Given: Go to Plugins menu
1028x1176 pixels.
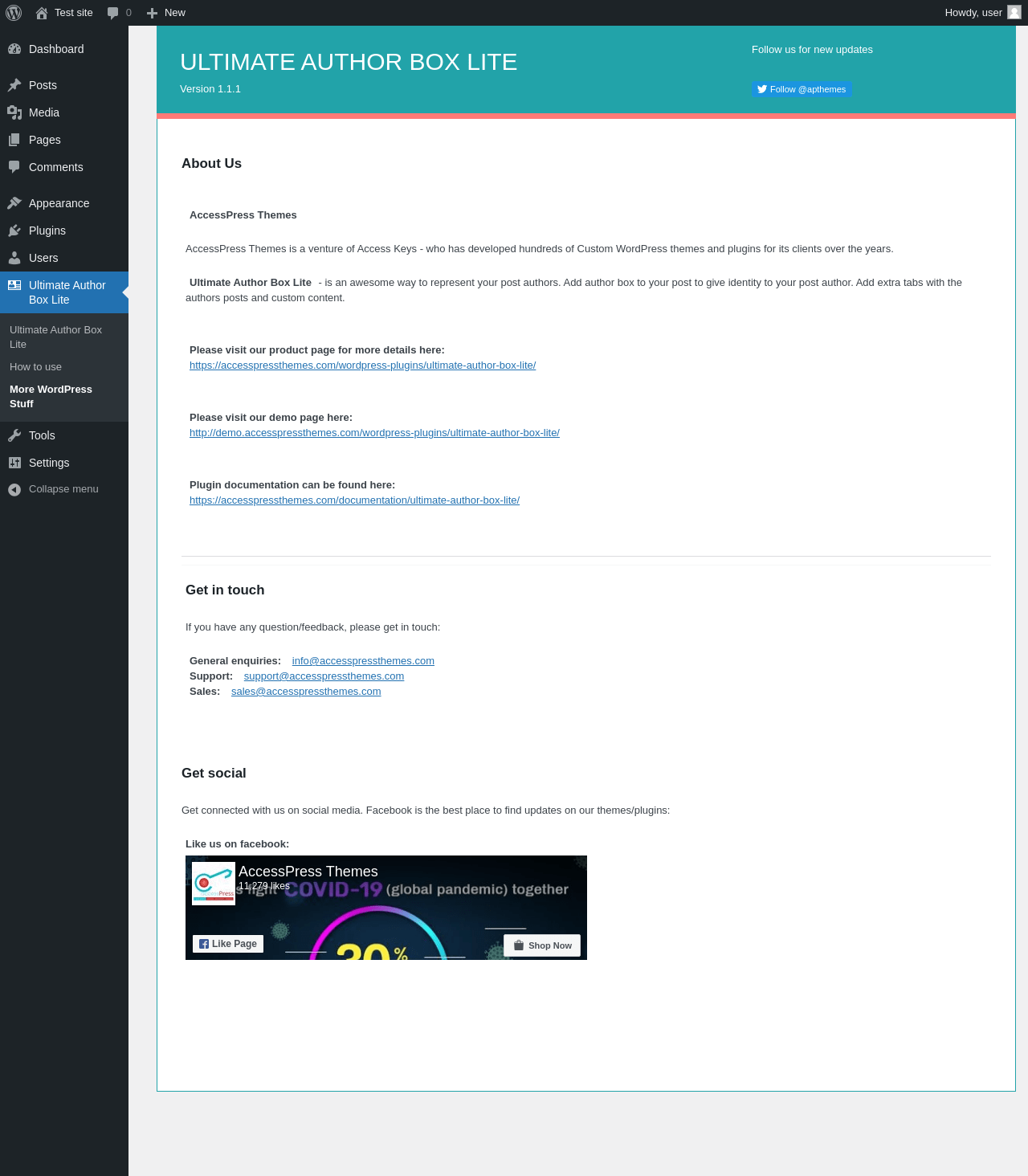Looking at the screenshot, I should point(64,231).
